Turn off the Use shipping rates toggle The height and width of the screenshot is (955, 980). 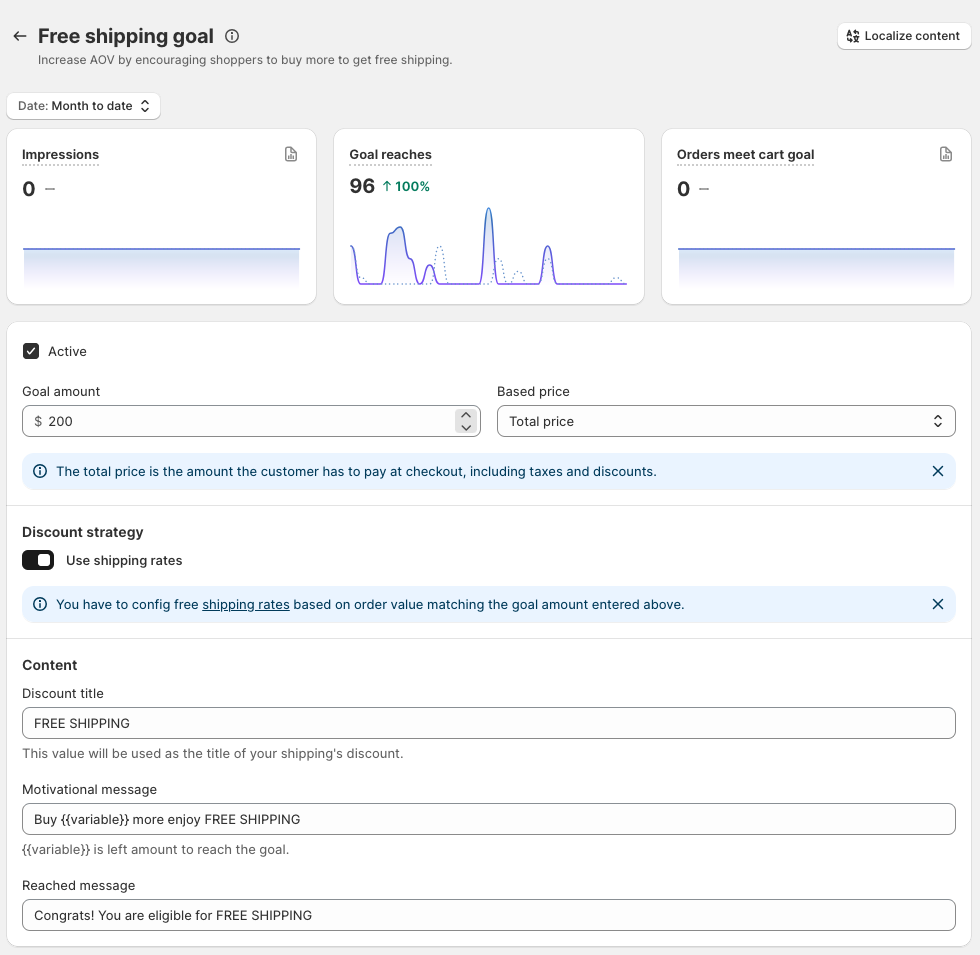(x=38, y=560)
